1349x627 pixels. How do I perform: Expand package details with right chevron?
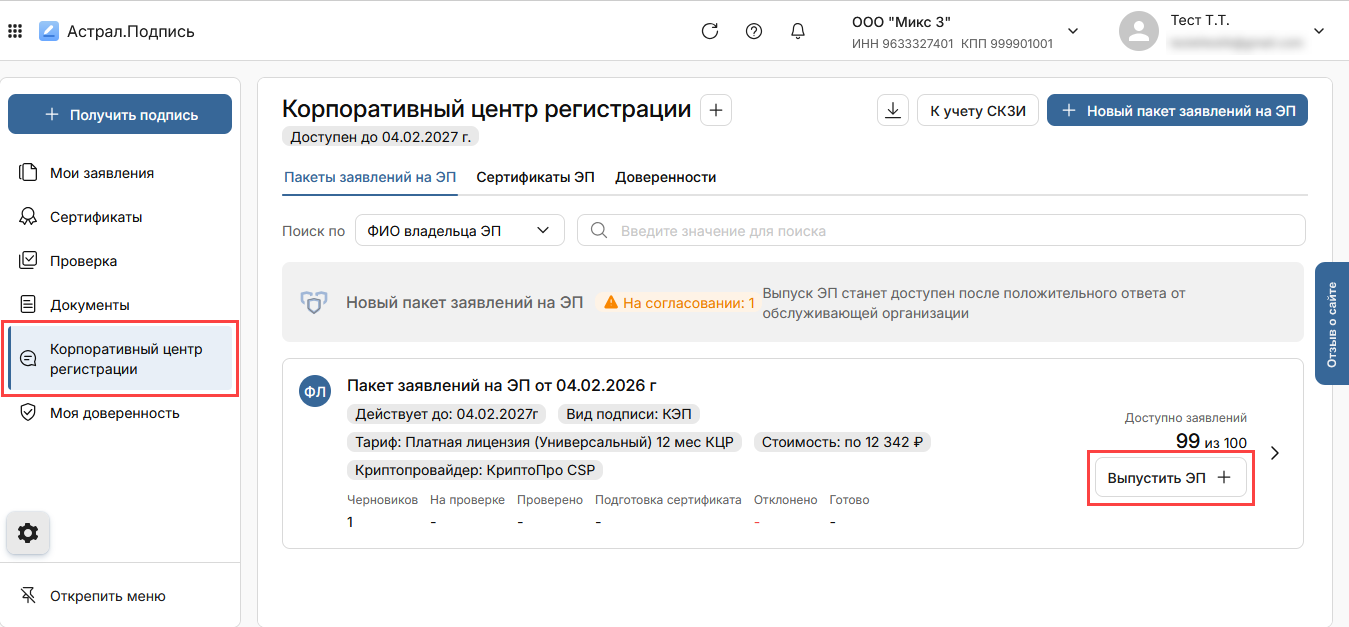pyautogui.click(x=1275, y=453)
